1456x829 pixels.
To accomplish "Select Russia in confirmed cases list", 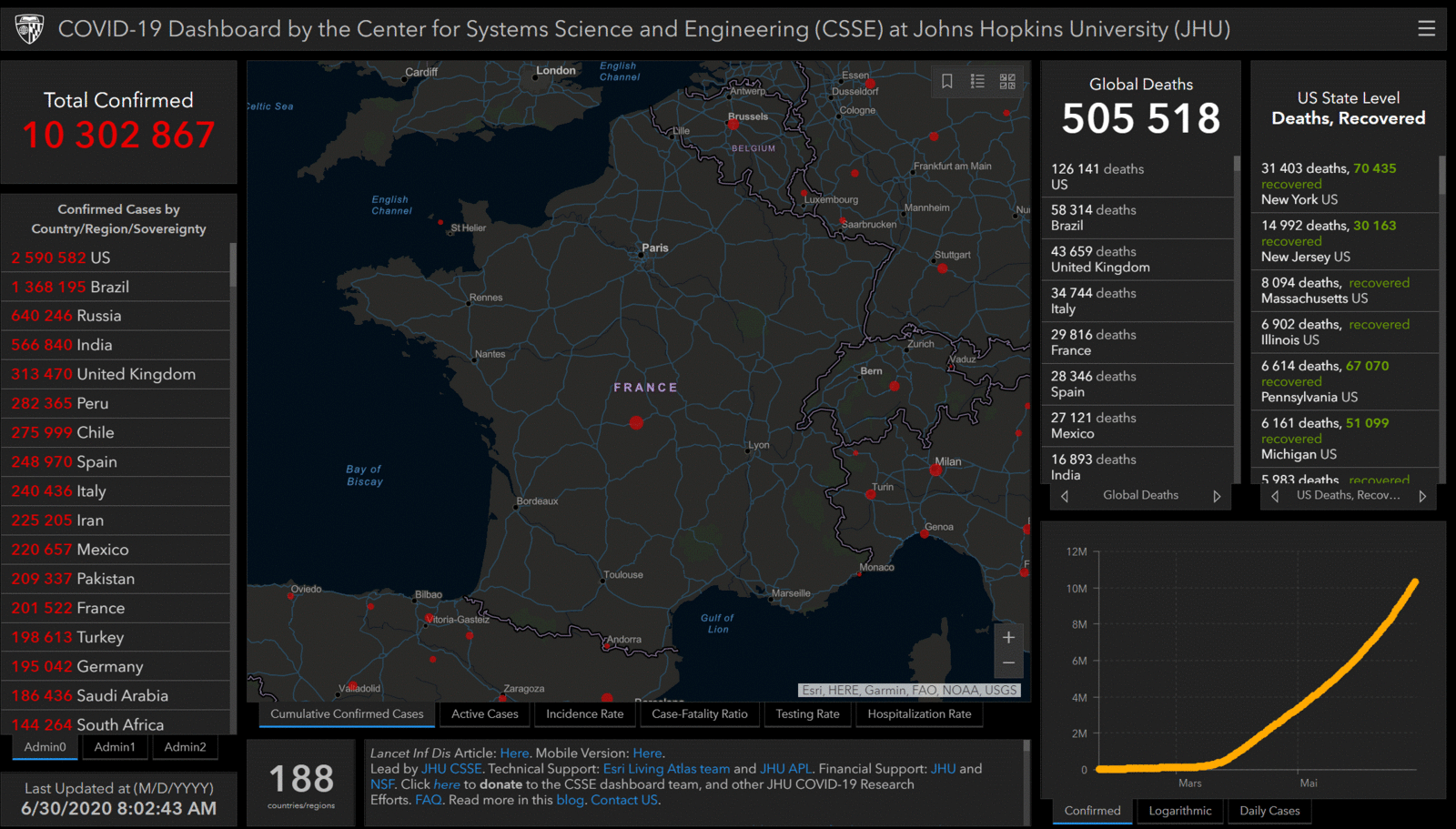I will coord(116,316).
